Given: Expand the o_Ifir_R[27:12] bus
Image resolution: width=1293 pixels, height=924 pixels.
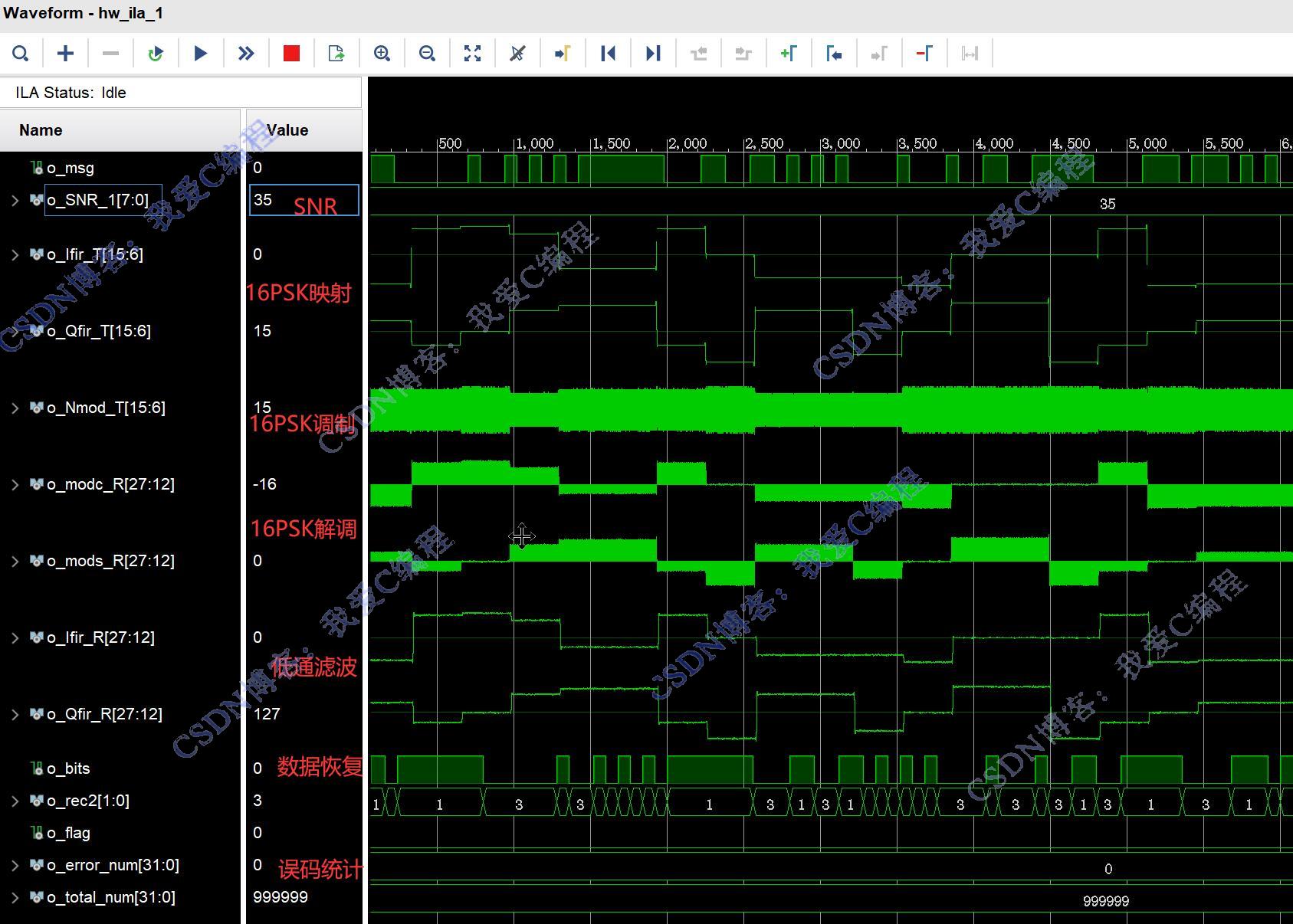Looking at the screenshot, I should point(15,637).
